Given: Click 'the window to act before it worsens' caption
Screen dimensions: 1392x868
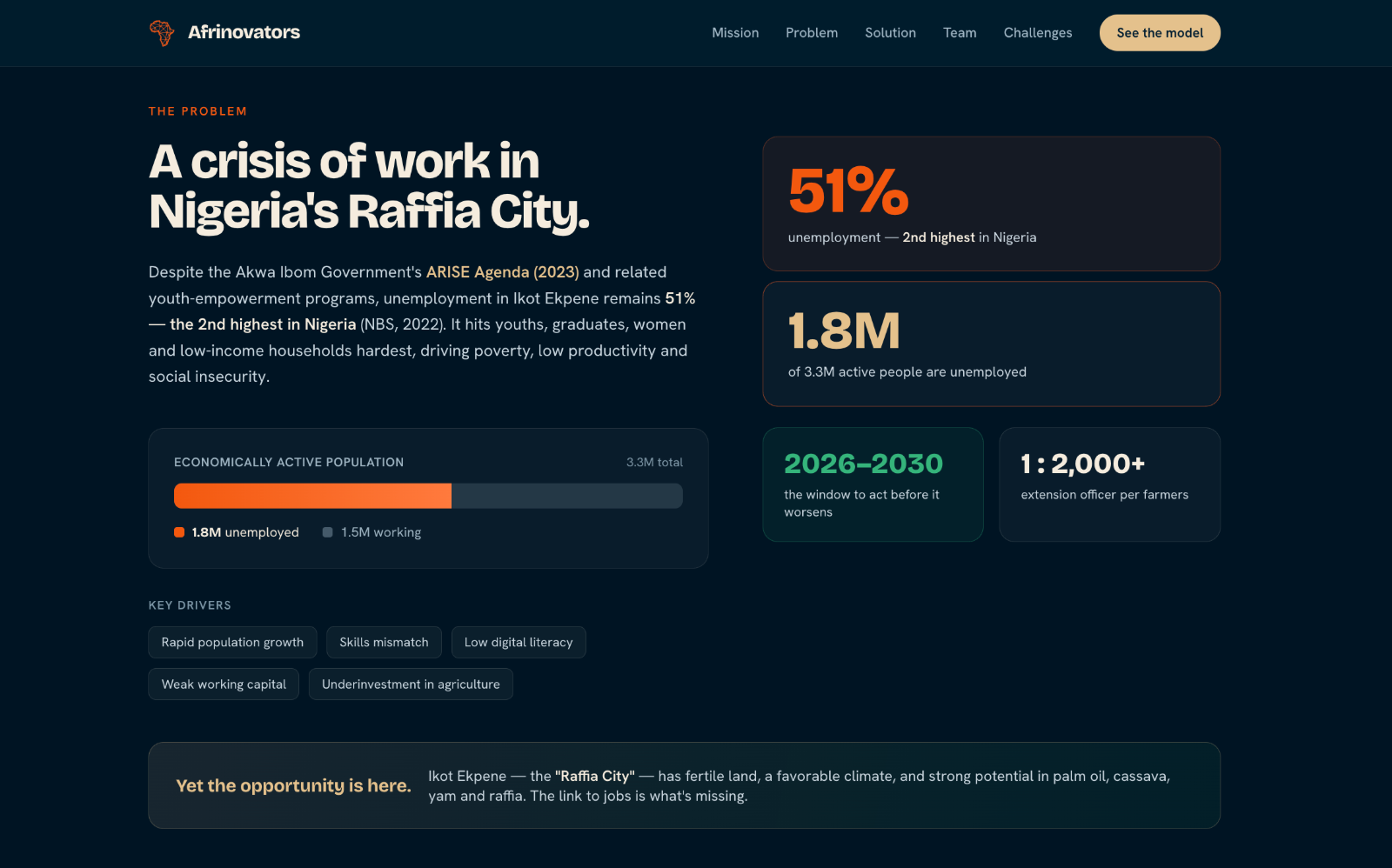Looking at the screenshot, I should pos(861,504).
